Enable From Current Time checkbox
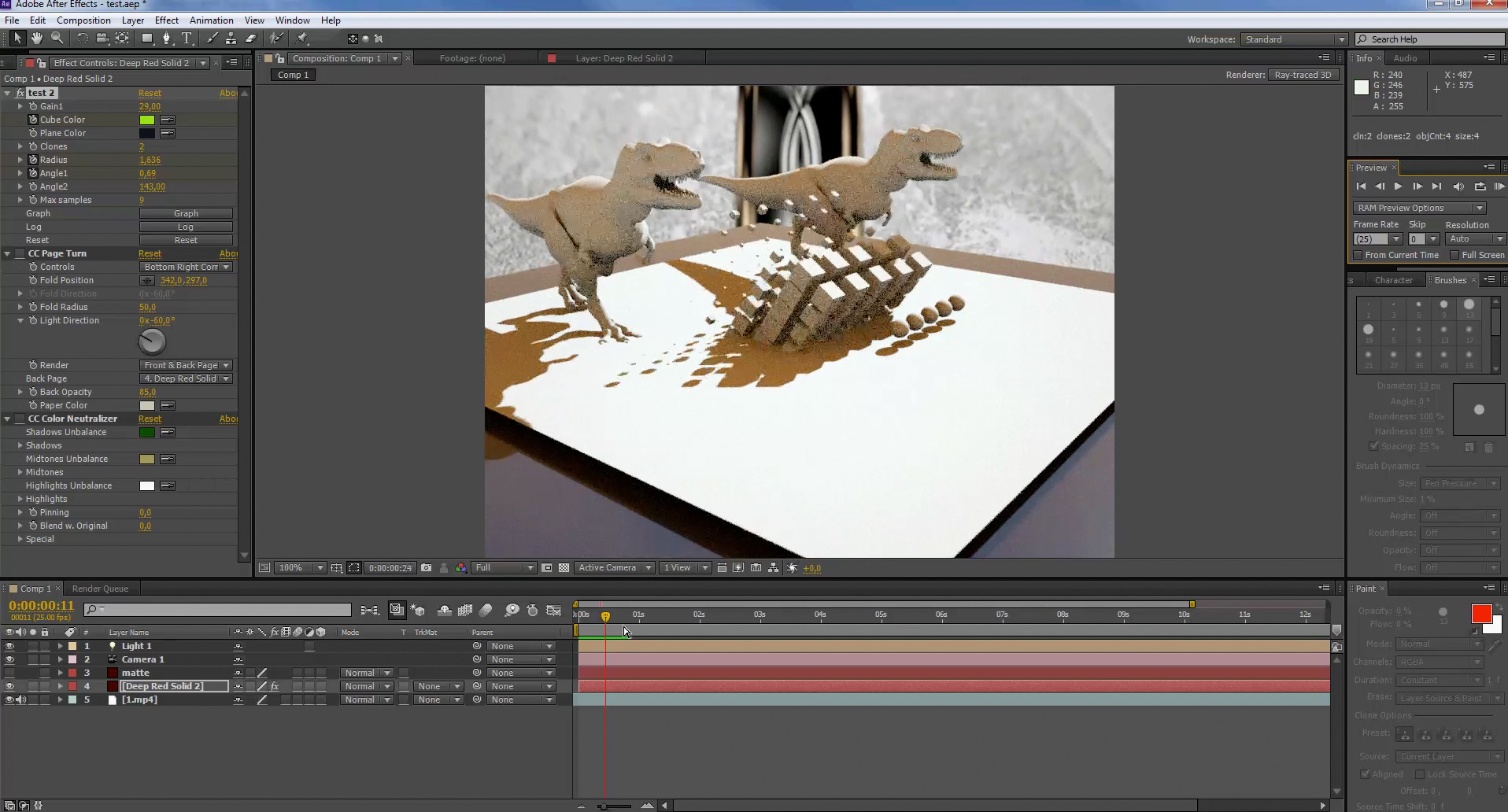1508x812 pixels. pos(1358,255)
